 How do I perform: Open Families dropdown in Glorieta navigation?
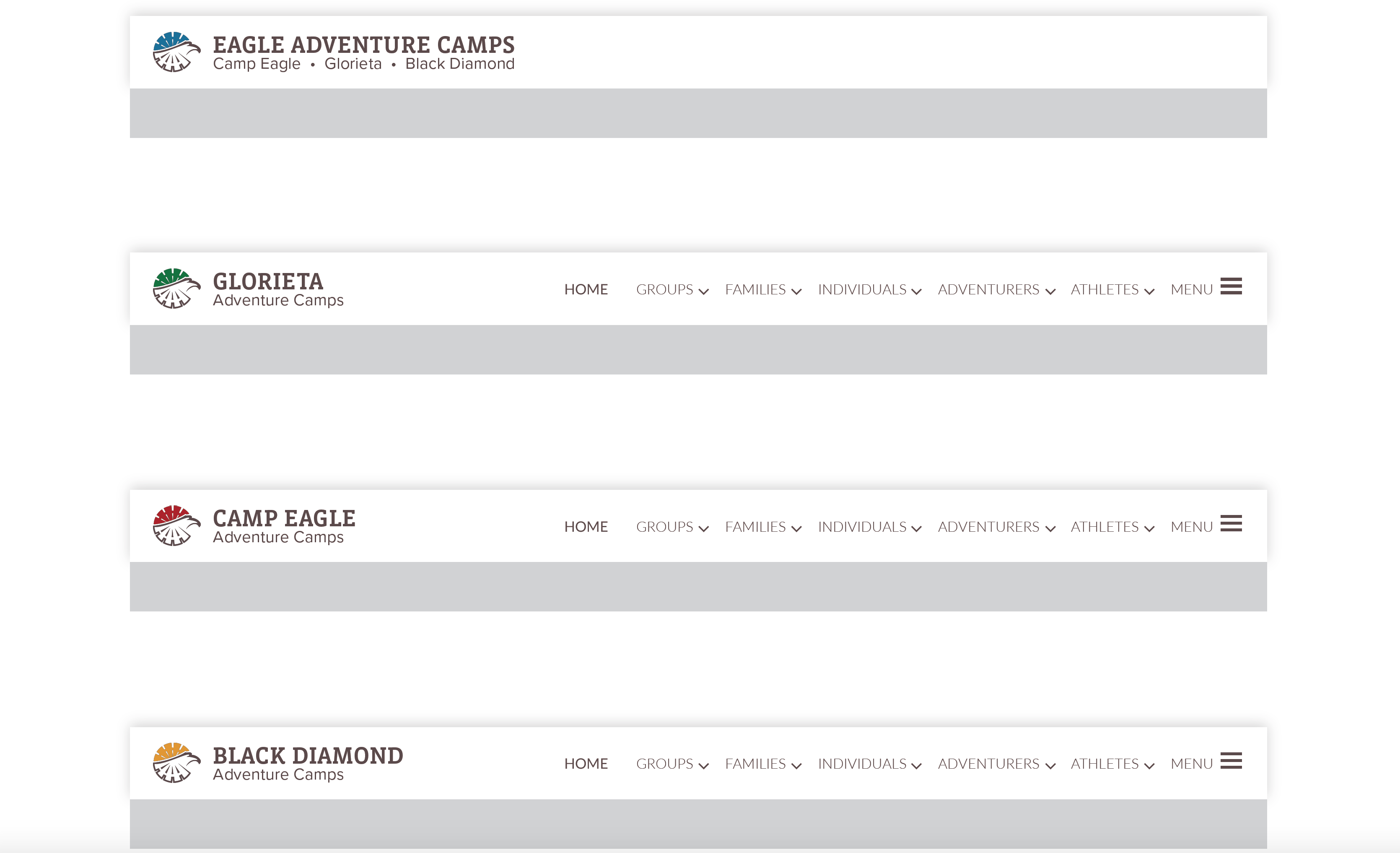[x=762, y=290]
